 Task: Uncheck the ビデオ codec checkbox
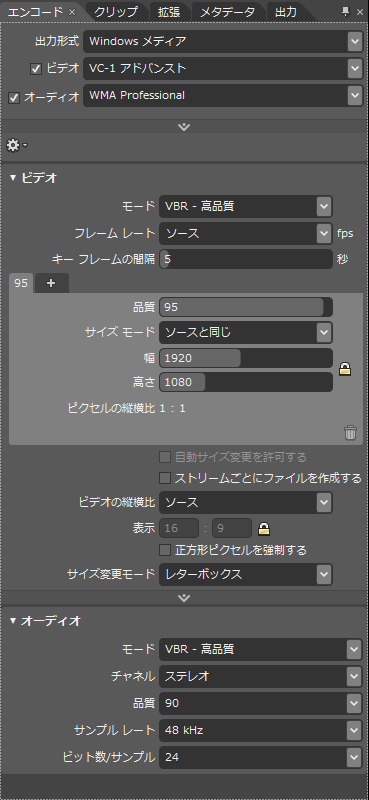point(36,69)
